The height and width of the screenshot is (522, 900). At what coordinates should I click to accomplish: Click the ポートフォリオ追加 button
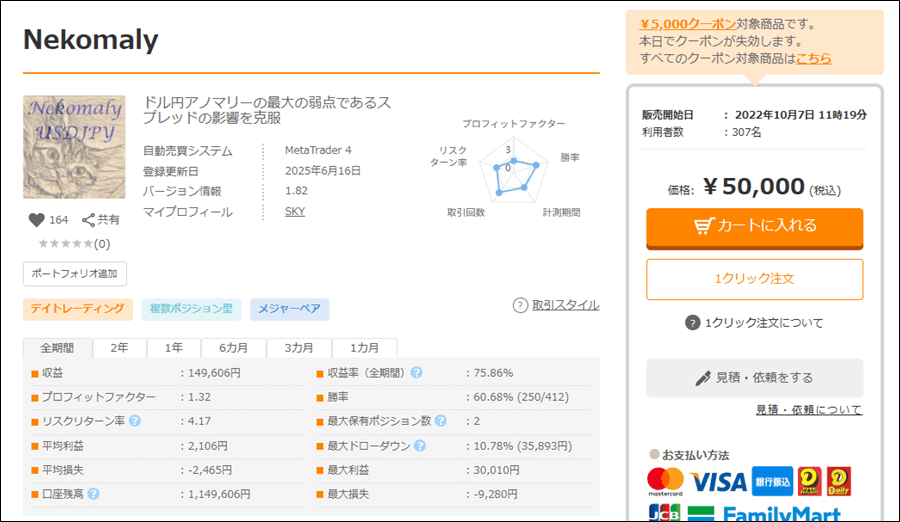[x=74, y=273]
